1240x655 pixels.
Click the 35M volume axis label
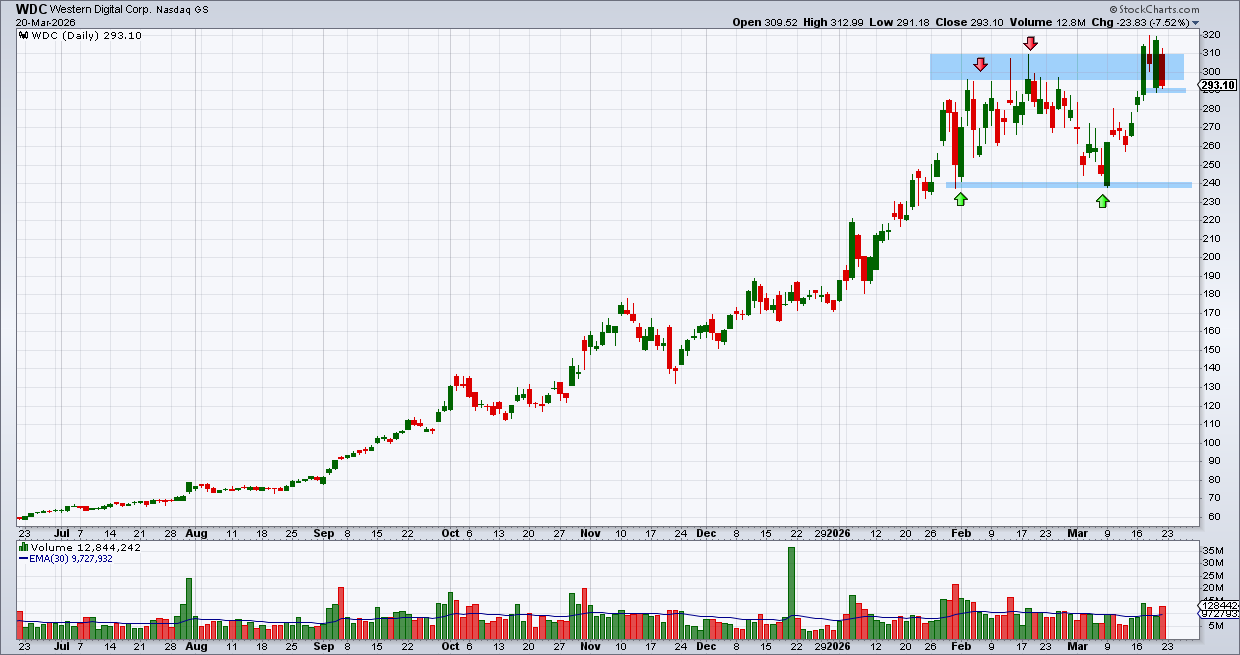tap(1213, 551)
